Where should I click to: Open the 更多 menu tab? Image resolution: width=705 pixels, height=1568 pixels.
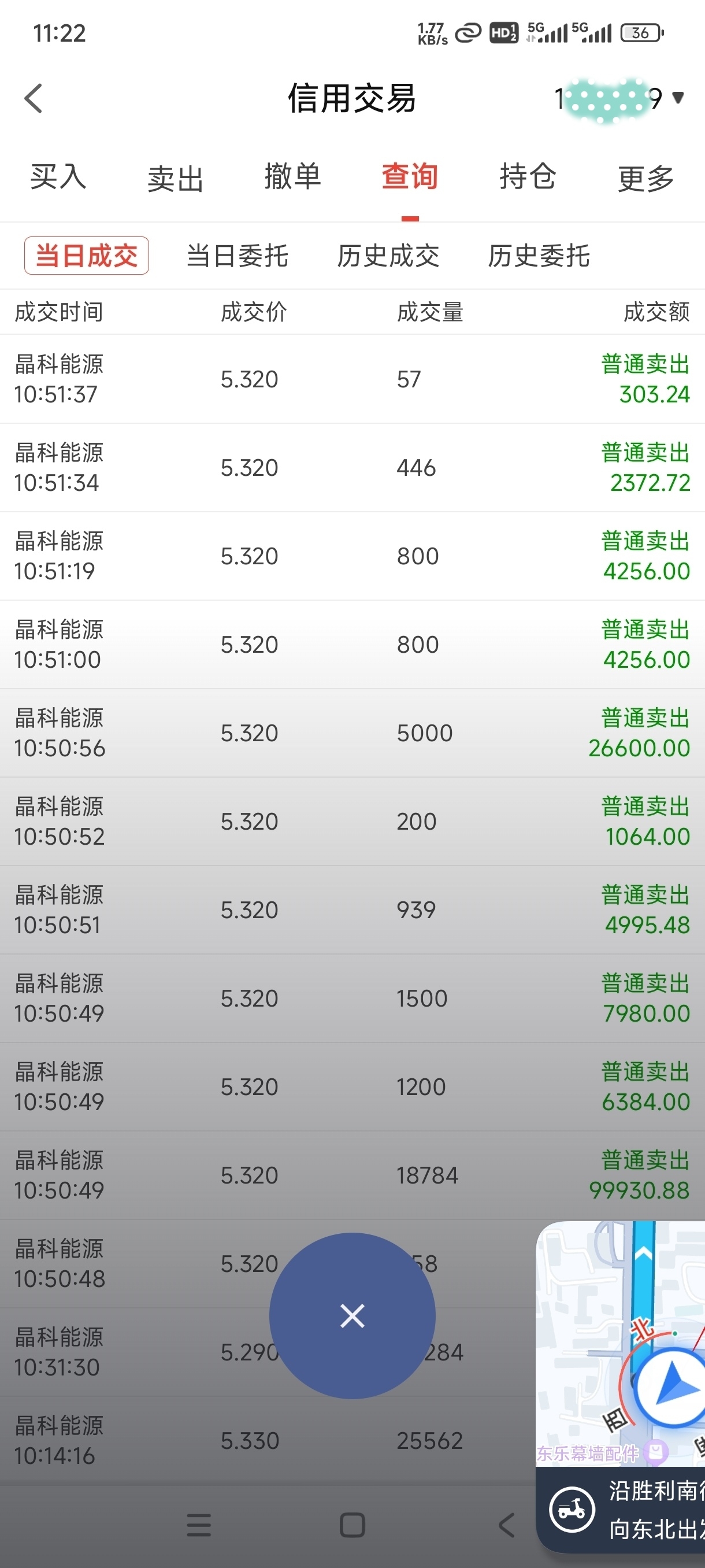coord(645,179)
